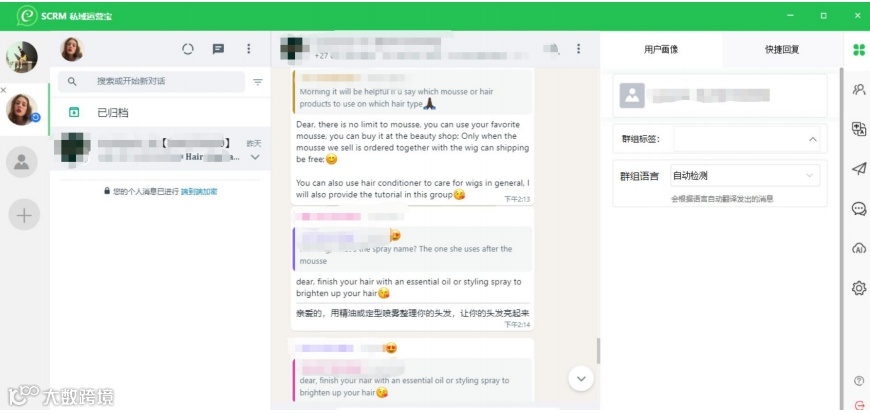Screen dimensions: 870x413
Task: Click the 搜索或开始新对话 search field
Action: coord(151,82)
